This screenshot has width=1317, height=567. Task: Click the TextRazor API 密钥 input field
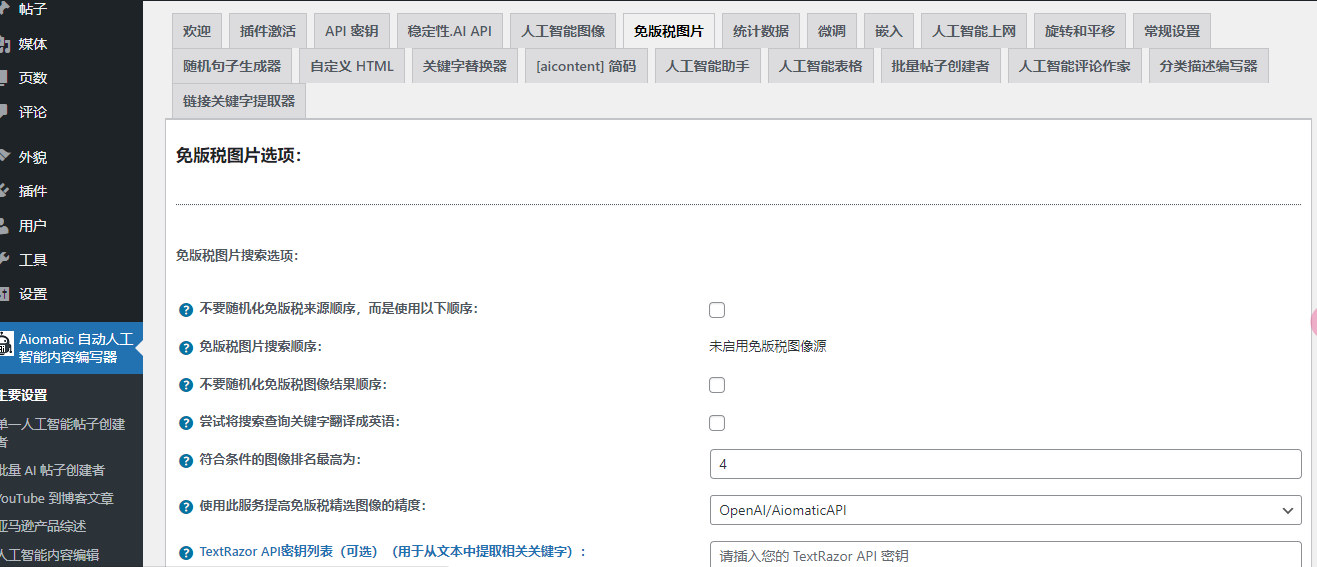coord(1005,555)
